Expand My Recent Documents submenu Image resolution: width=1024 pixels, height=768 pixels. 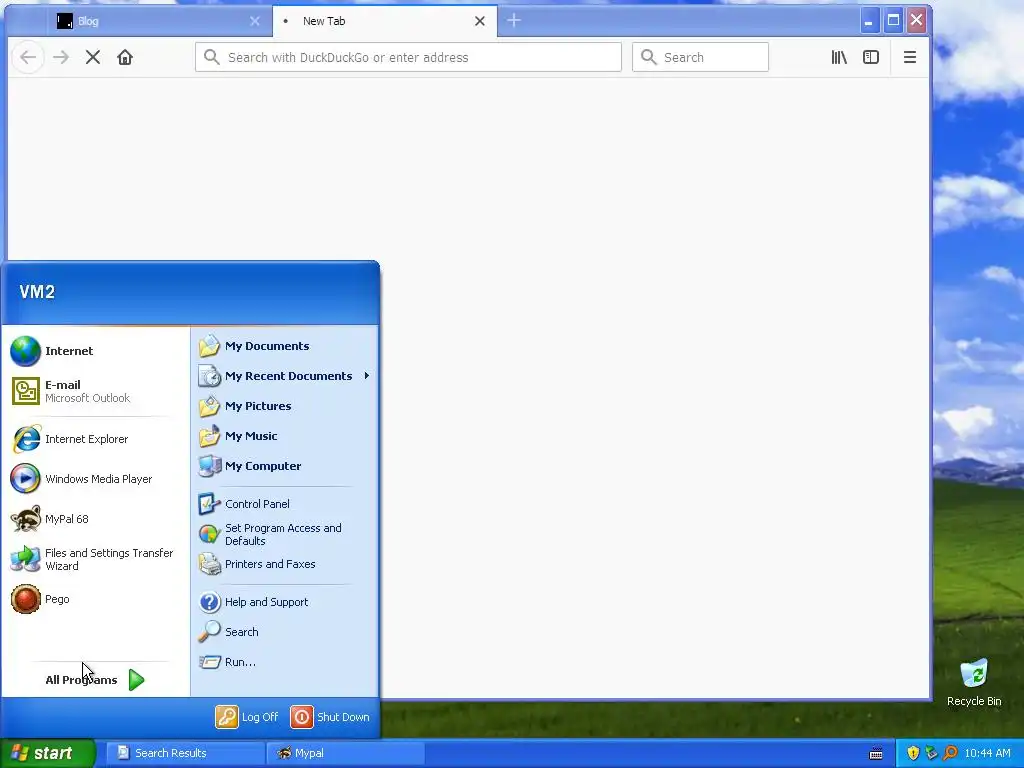tap(285, 376)
